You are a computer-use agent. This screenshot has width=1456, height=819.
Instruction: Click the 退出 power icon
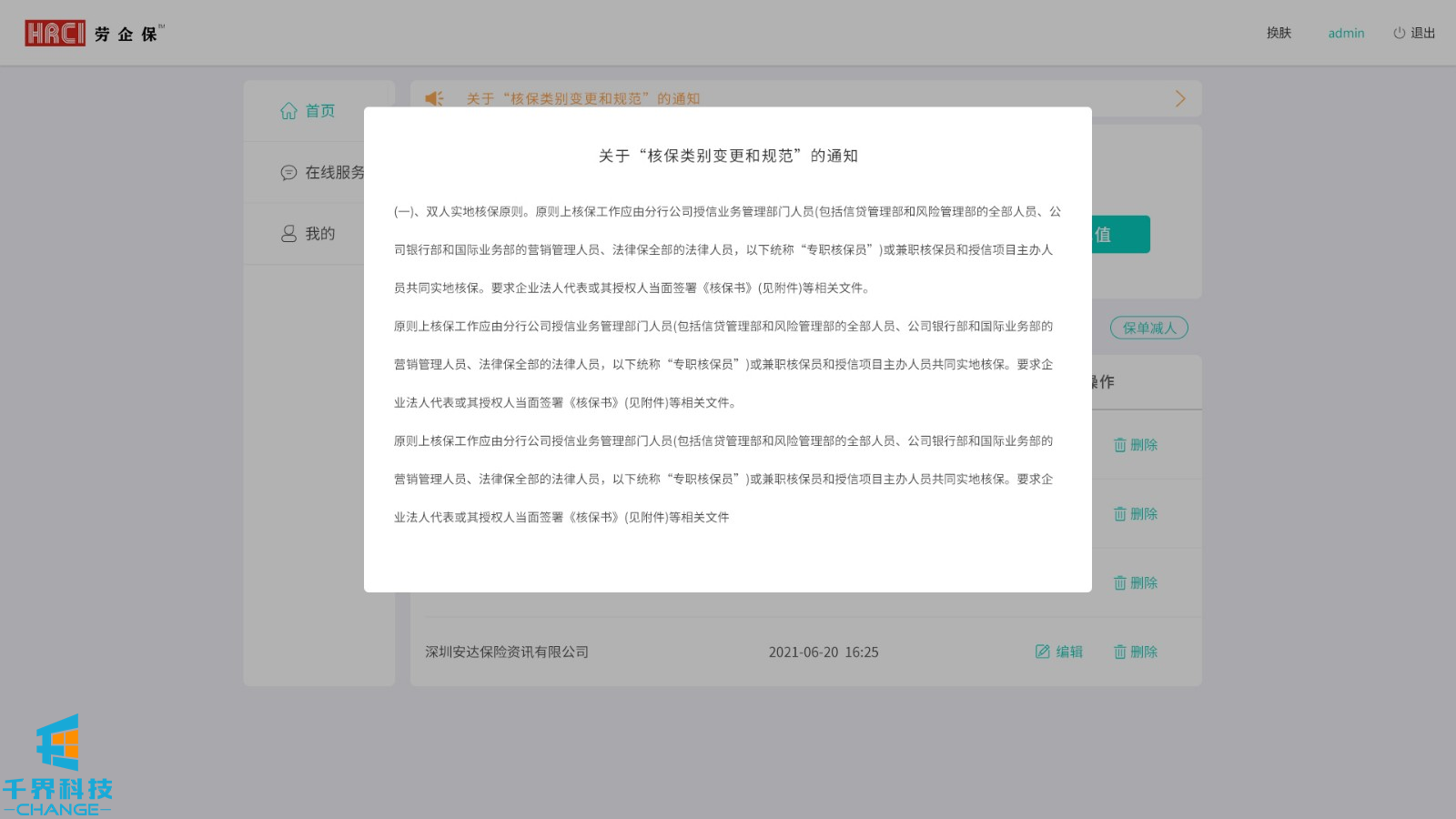click(1399, 34)
